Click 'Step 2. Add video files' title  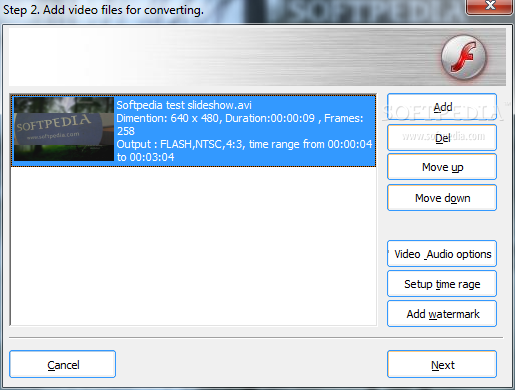[x=103, y=10]
